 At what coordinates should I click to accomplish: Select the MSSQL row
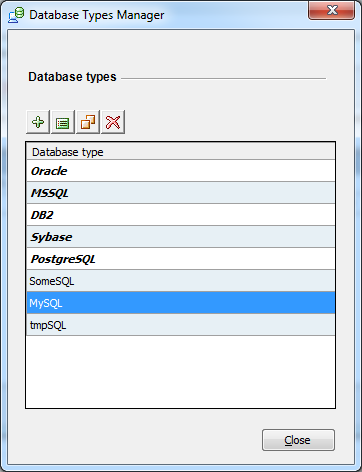[x=181, y=193]
